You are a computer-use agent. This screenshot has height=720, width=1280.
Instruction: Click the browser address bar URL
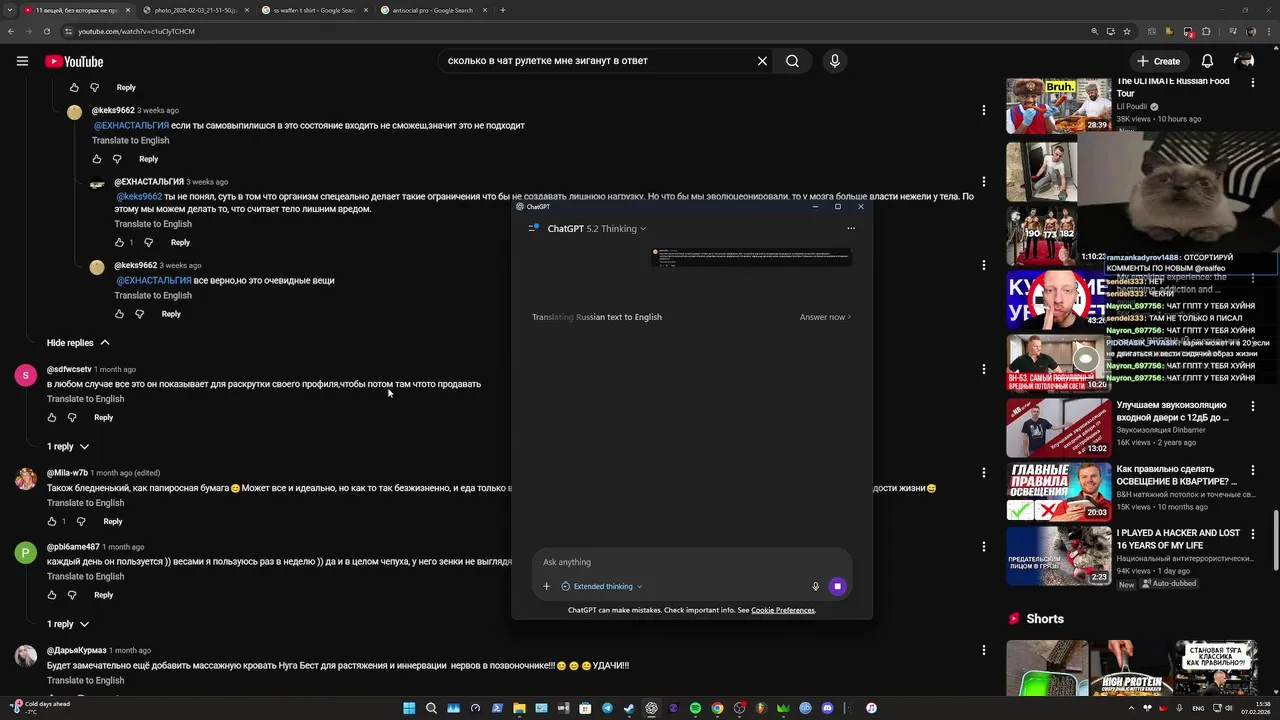pyautogui.click(x=136, y=31)
